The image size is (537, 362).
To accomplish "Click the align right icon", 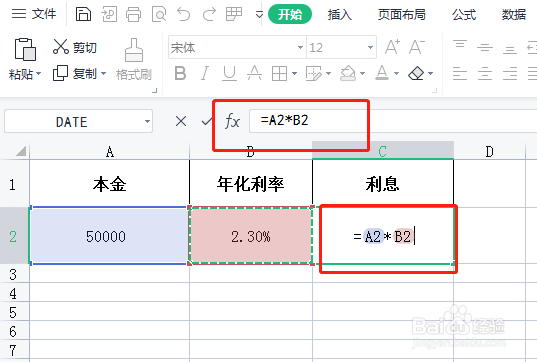I will coord(510,73).
